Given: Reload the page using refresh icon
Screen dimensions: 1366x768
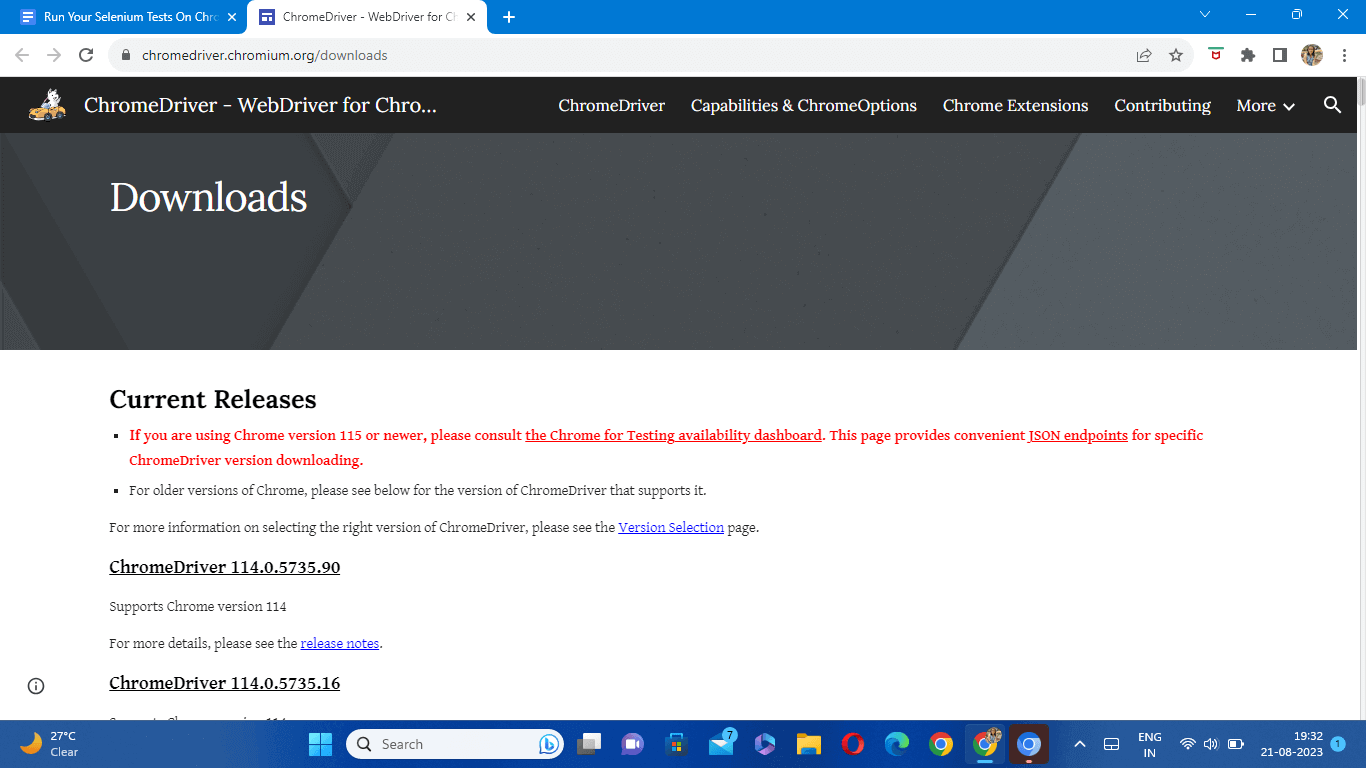Looking at the screenshot, I should point(86,56).
